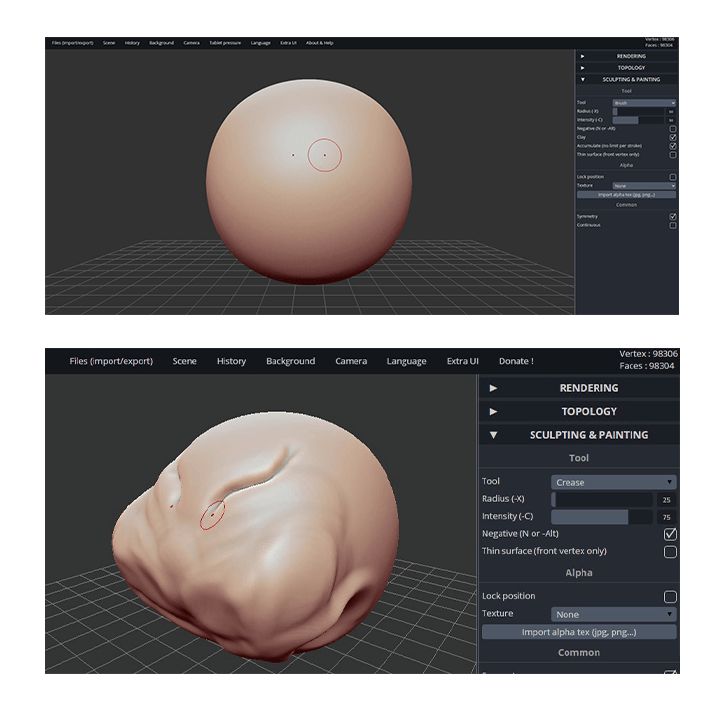Click the RENDERING arrow icon in the Crease panel
This screenshot has width=728, height=716.
tap(493, 388)
